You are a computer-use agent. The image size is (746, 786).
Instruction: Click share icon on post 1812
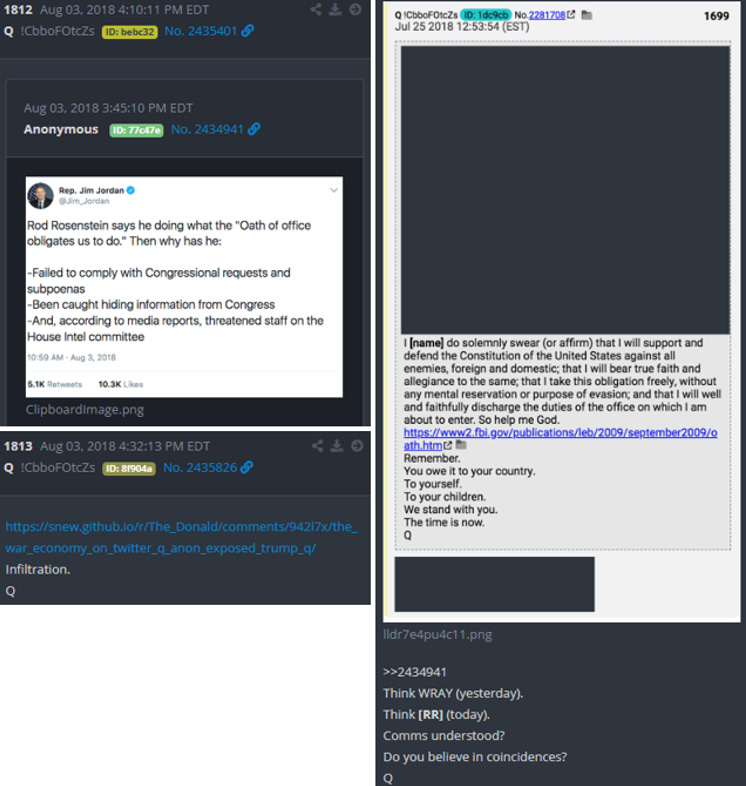coord(316,10)
